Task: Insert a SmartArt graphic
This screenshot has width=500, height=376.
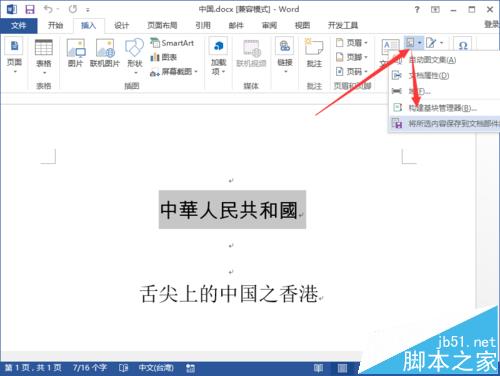Action: (172, 43)
